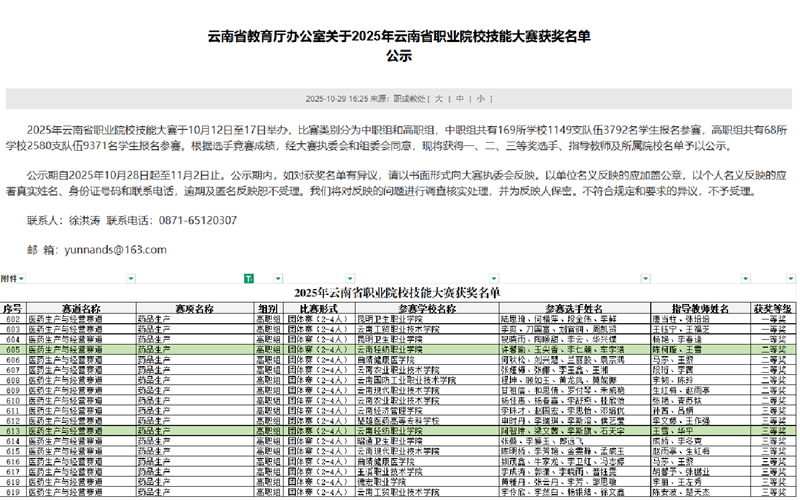Click the green T icon in filter row
Screen dimensions: 800x500
[250, 279]
